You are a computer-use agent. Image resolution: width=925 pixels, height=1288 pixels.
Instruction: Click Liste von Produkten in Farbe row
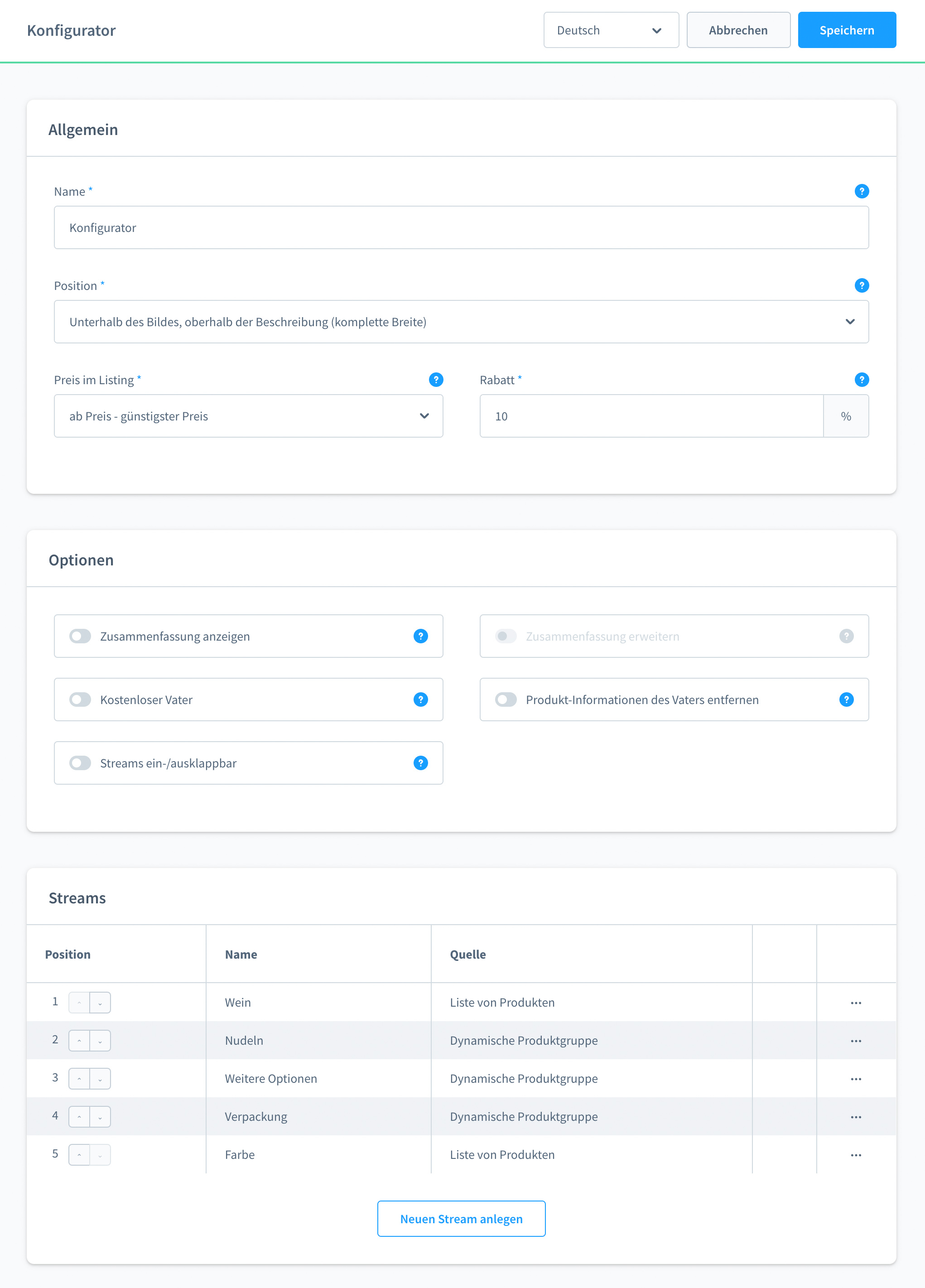pyautogui.click(x=502, y=1155)
